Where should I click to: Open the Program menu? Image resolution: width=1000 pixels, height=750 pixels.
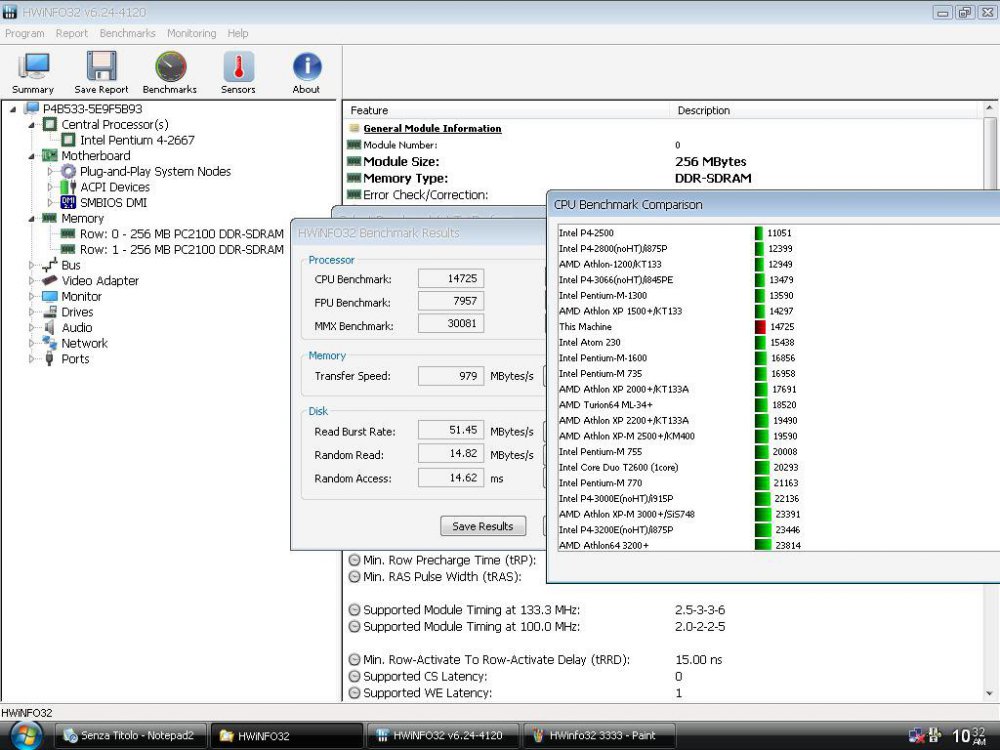pos(24,33)
